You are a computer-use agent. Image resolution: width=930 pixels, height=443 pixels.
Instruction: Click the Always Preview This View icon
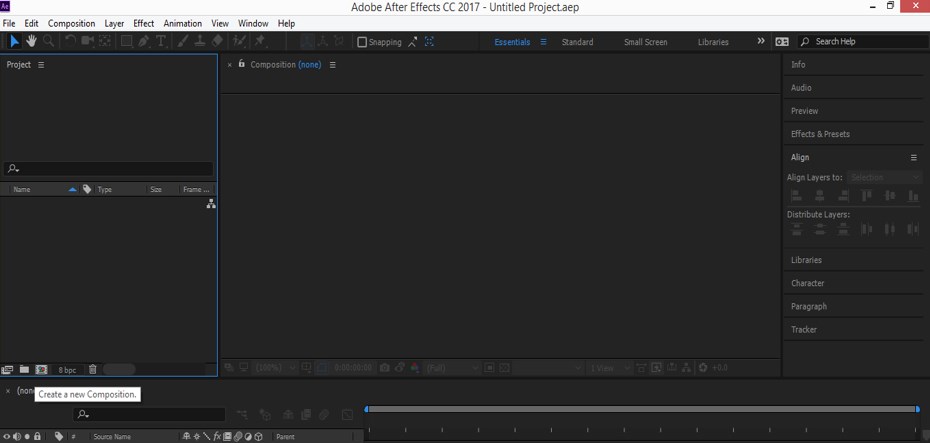pos(229,368)
